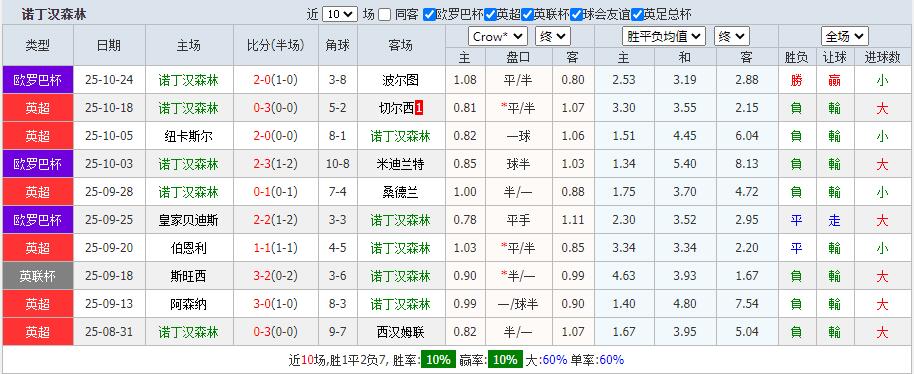Open 皇家贝迪斯 team link
914x374 pixels.
click(189, 220)
